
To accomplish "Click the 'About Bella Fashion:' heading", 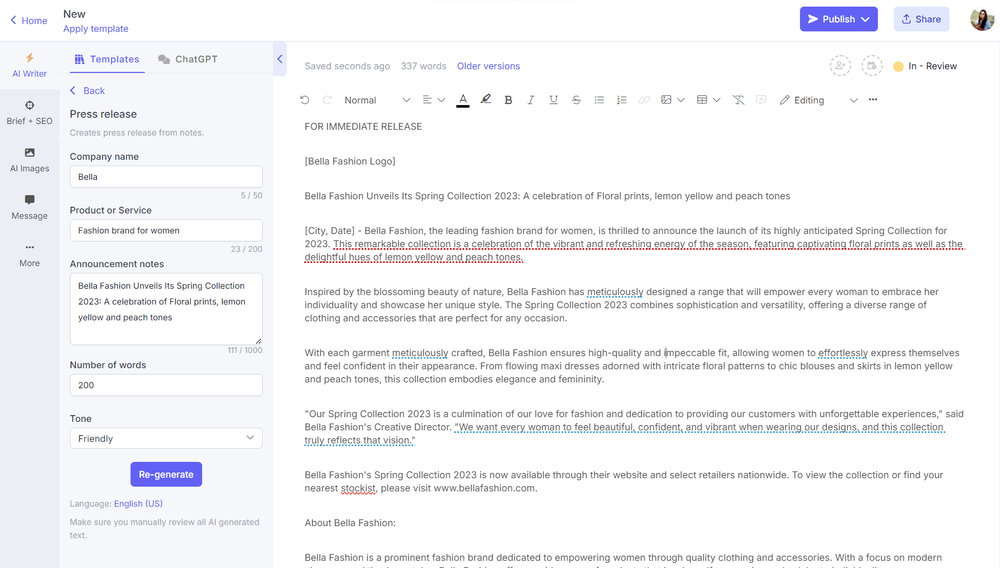I will pyautogui.click(x=349, y=523).
